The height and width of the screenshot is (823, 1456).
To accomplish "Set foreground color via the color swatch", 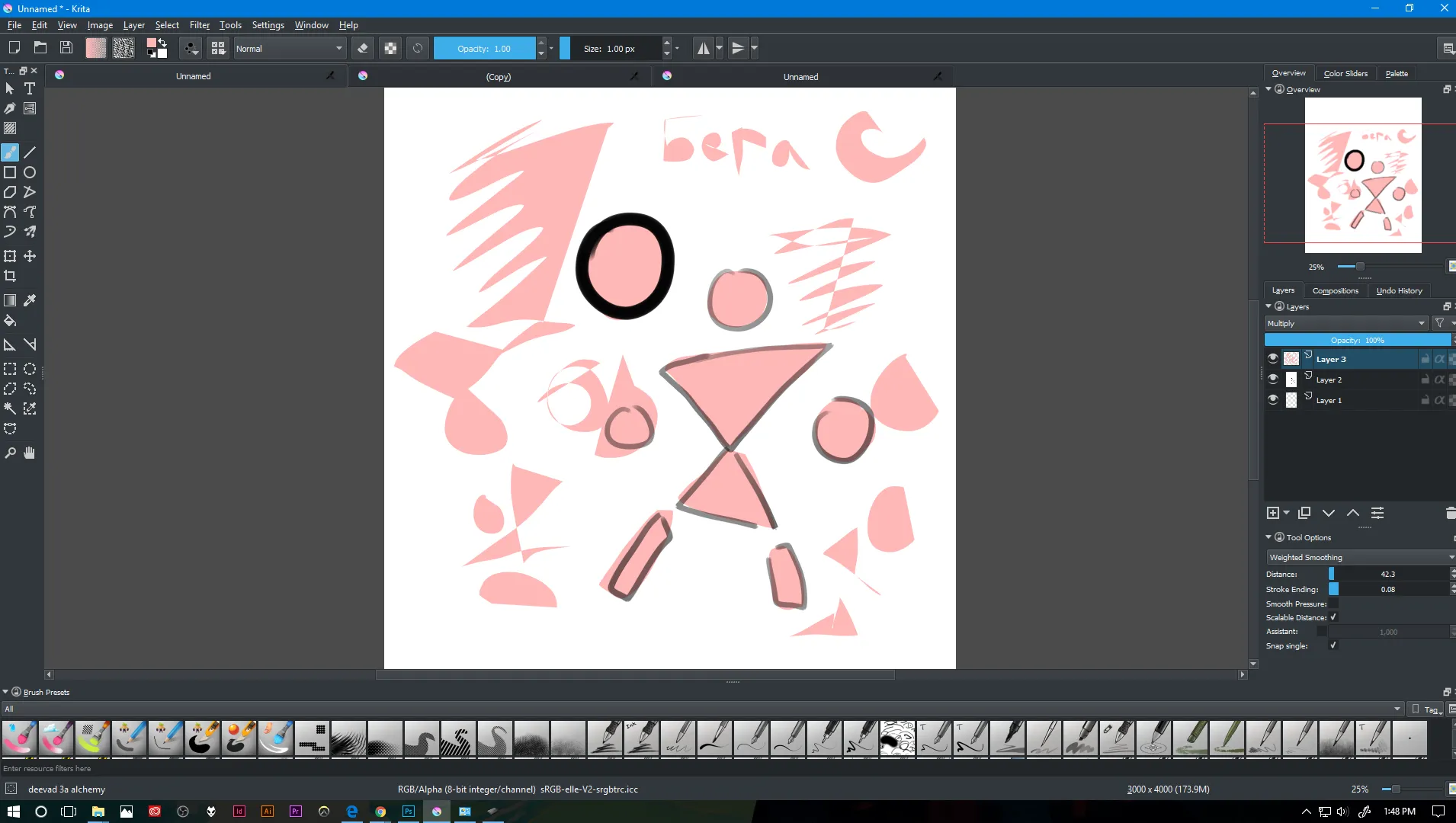I will tap(152, 43).
